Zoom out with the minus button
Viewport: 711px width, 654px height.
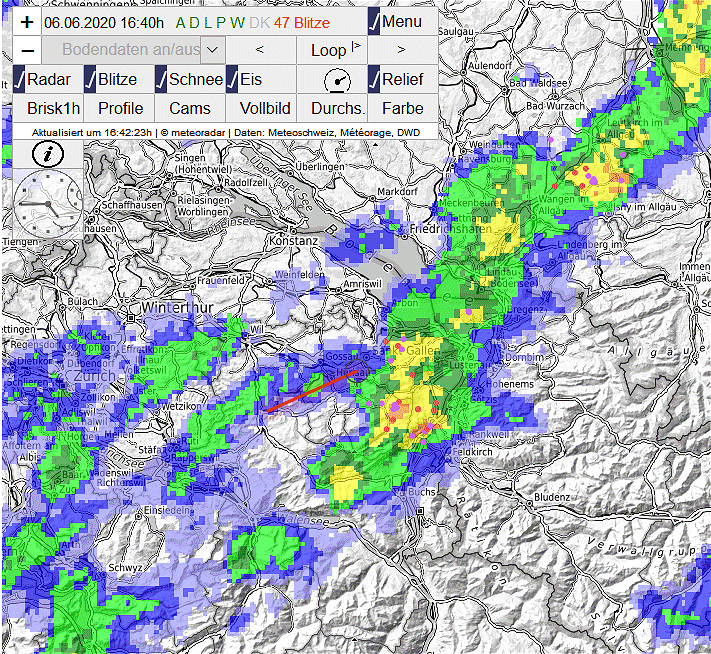tap(27, 50)
